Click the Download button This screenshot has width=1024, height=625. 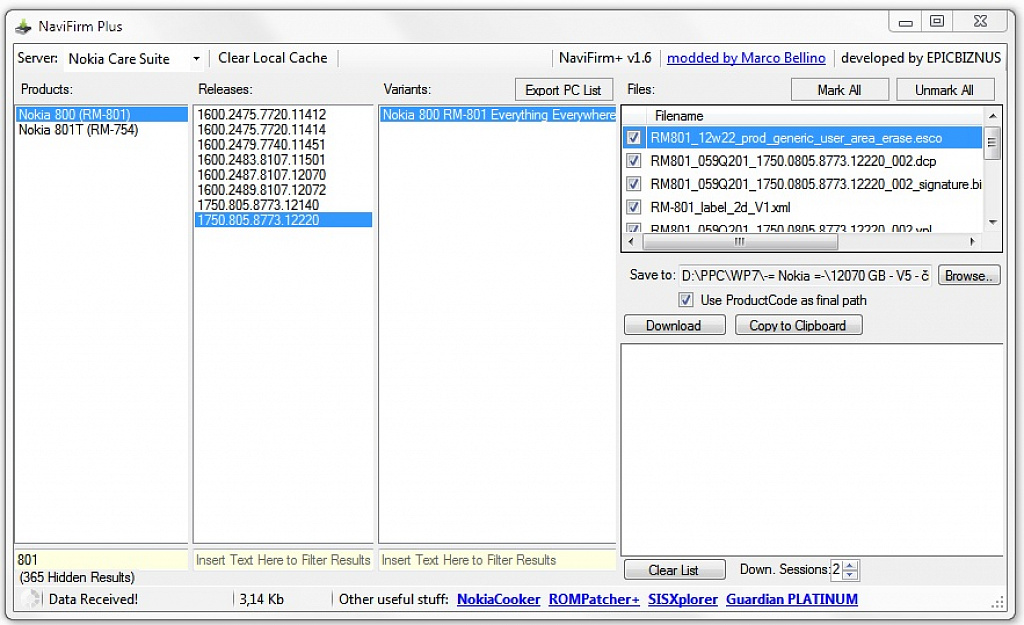pos(674,325)
